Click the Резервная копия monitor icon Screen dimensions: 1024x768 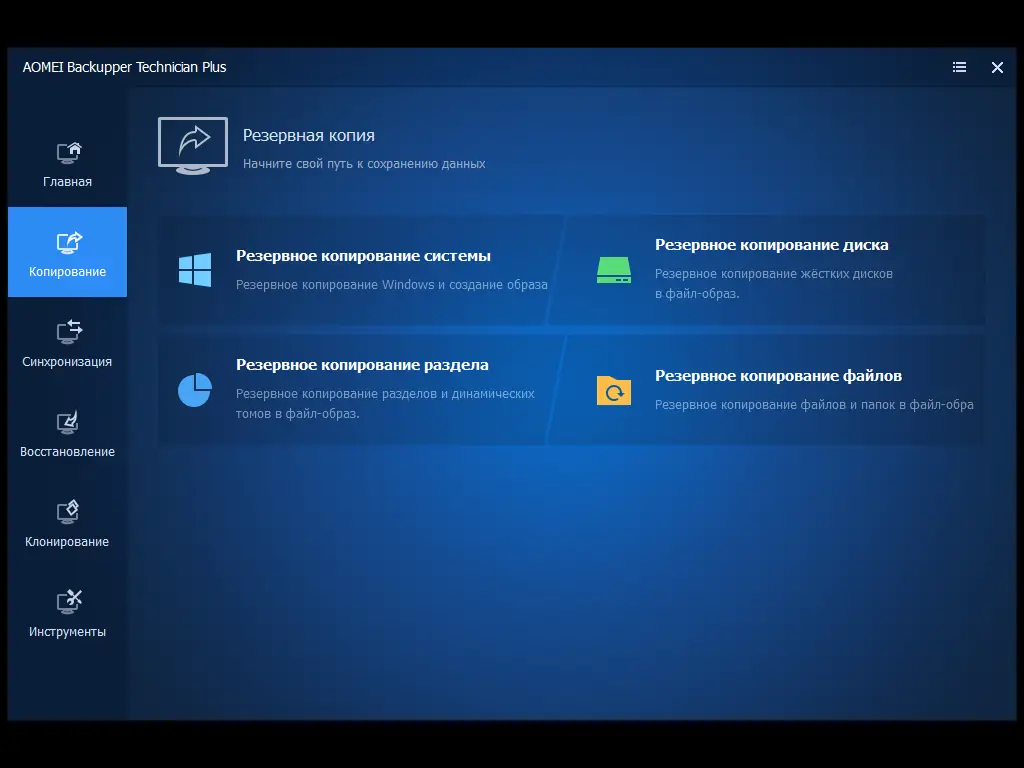point(192,144)
